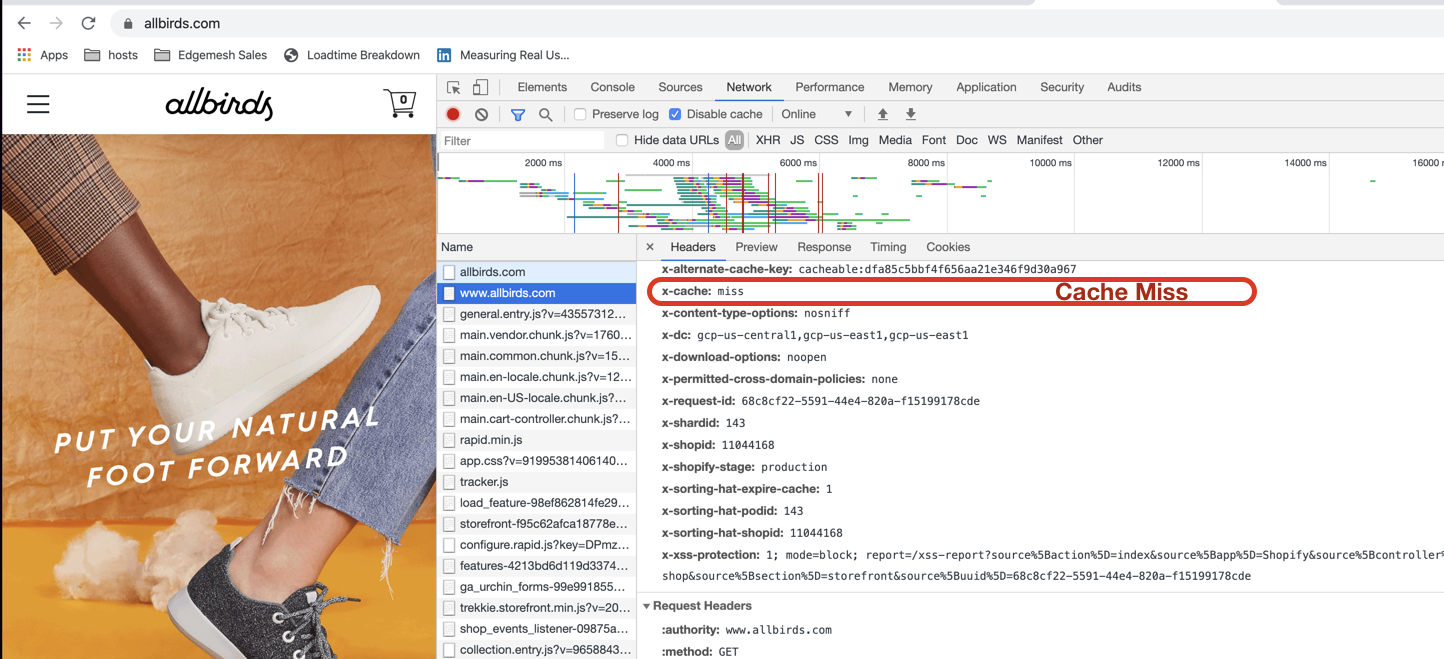
Task: Filter requests by Manifest
Action: (1040, 140)
